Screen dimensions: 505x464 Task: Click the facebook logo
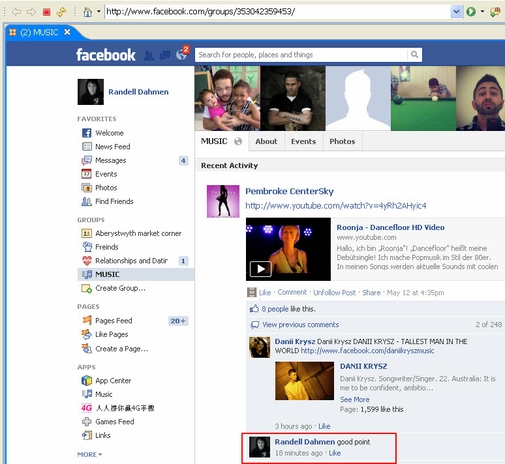106,55
